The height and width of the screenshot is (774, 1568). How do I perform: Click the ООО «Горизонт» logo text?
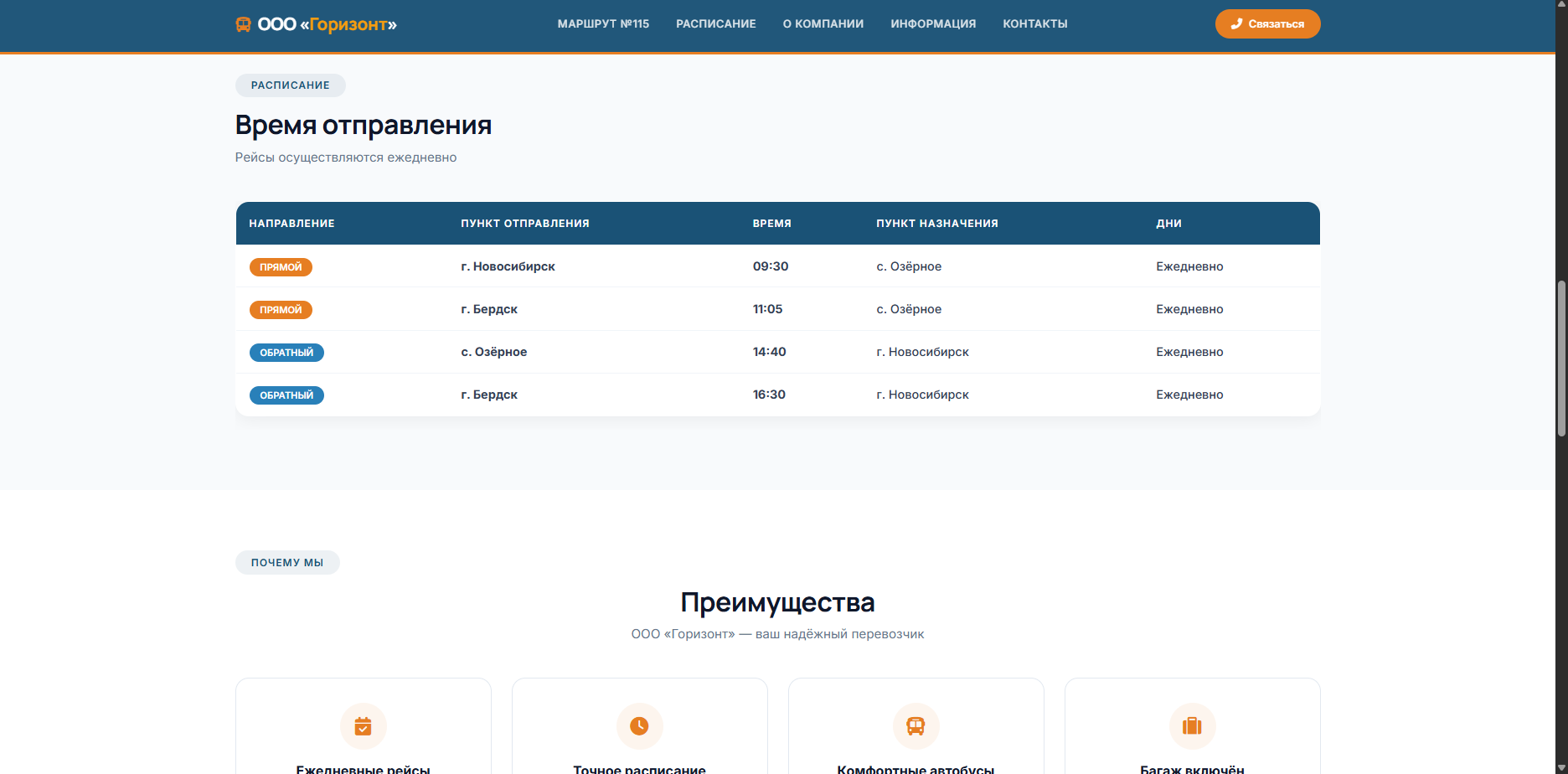327,24
